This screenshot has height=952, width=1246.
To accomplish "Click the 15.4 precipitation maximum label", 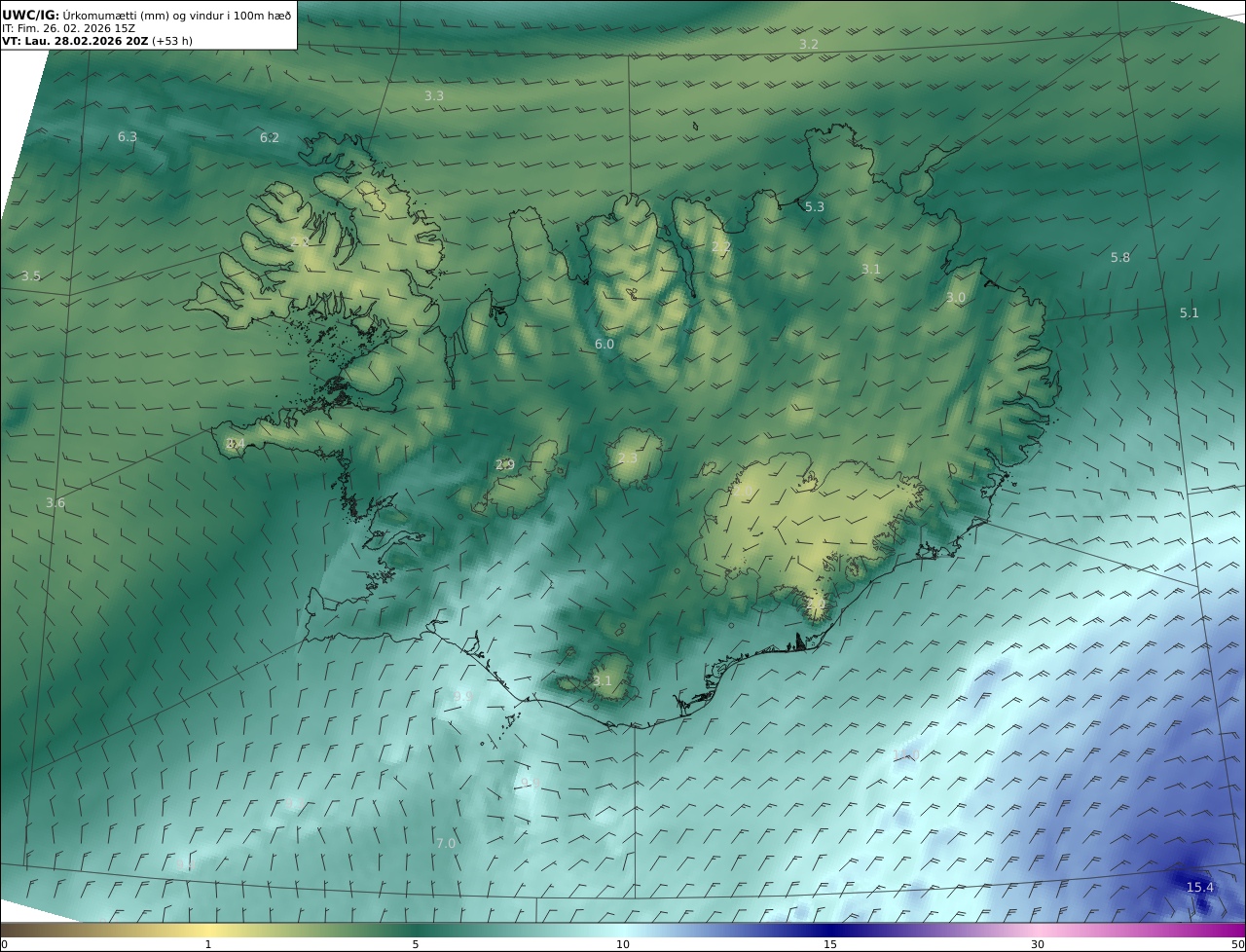I will [x=1200, y=887].
